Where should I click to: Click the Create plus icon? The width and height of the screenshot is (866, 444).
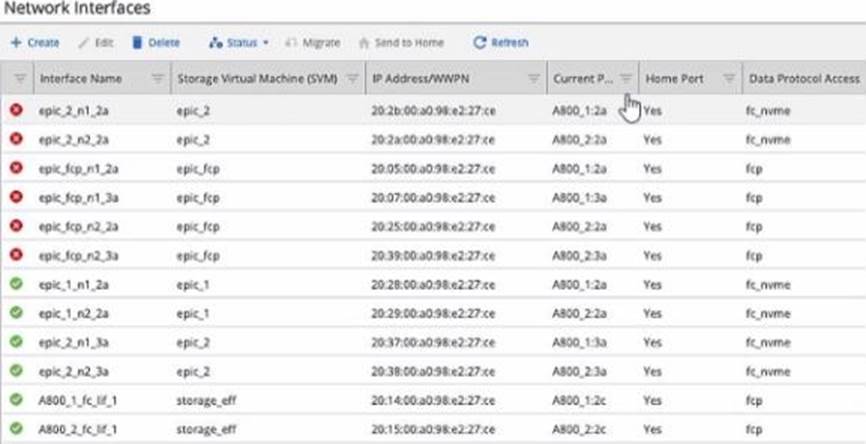click(16, 43)
